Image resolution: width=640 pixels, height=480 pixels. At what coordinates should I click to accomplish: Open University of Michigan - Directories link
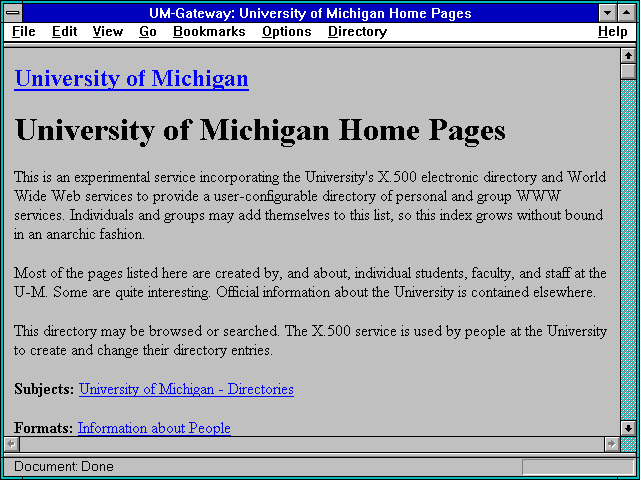(x=186, y=389)
